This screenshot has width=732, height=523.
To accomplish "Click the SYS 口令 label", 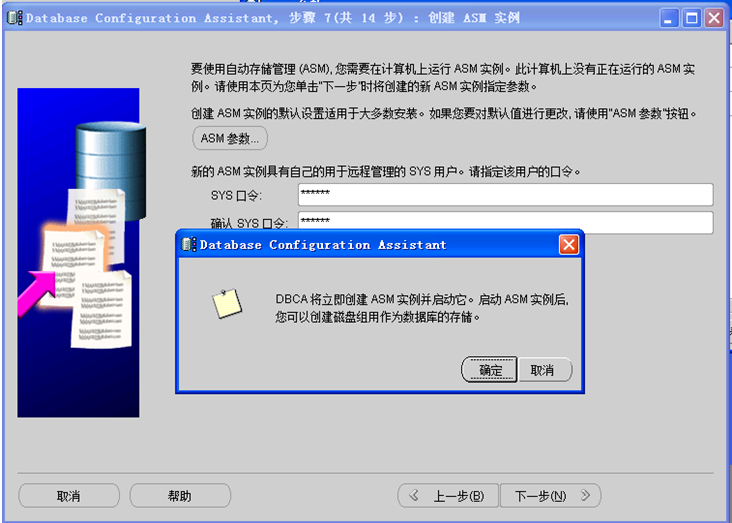I will tap(236, 196).
